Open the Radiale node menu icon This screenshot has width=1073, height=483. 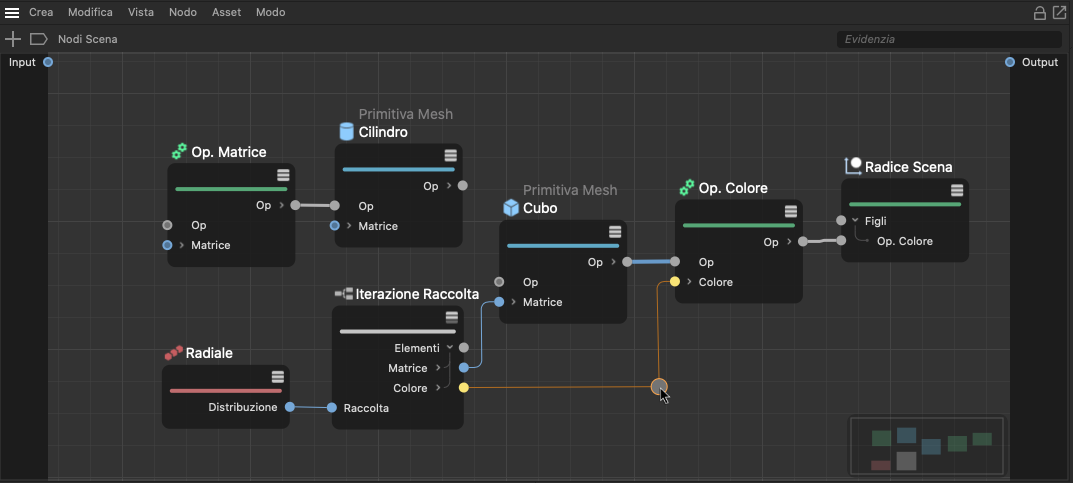(x=277, y=376)
